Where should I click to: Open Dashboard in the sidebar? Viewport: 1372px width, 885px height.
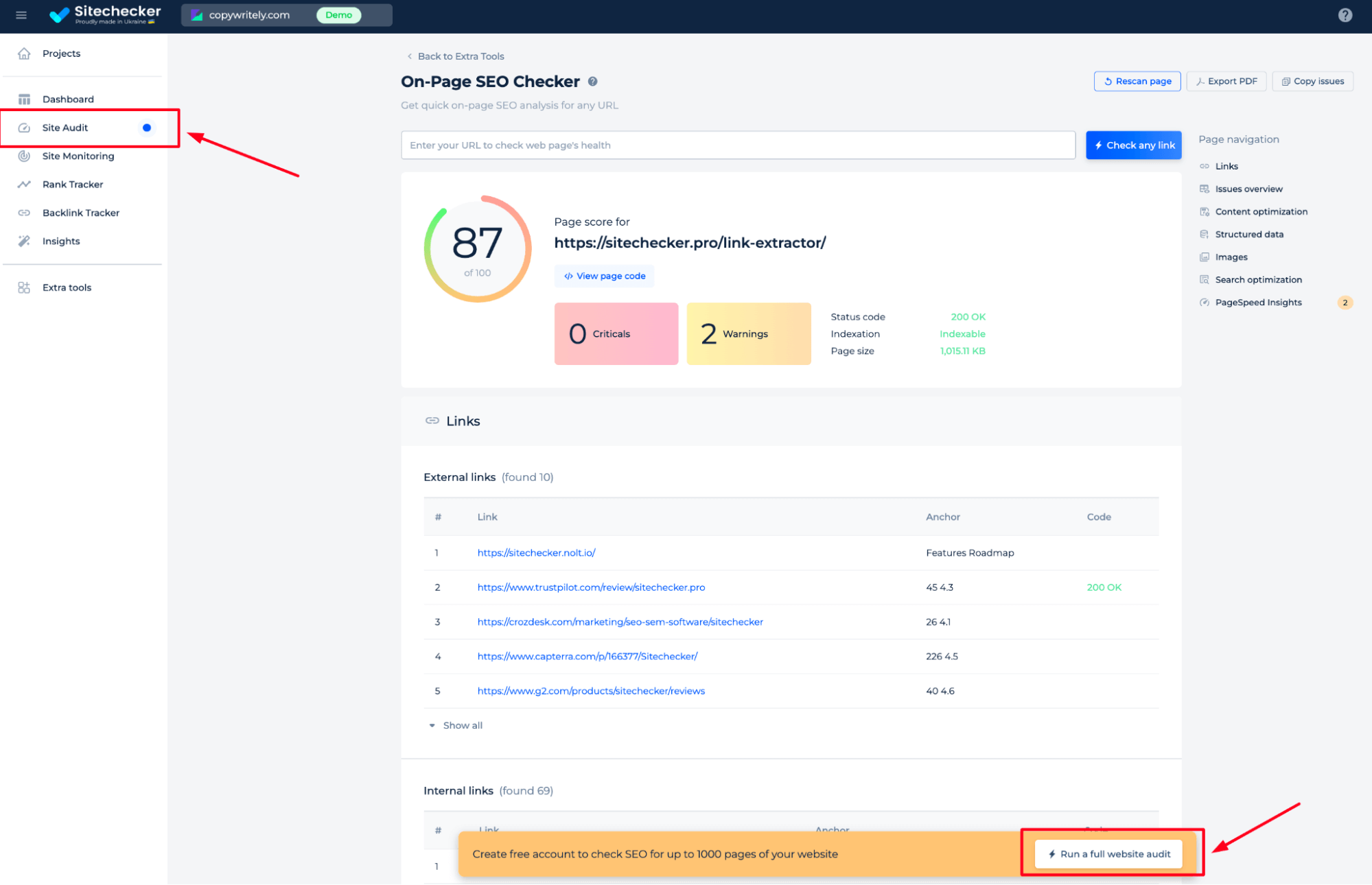point(68,99)
